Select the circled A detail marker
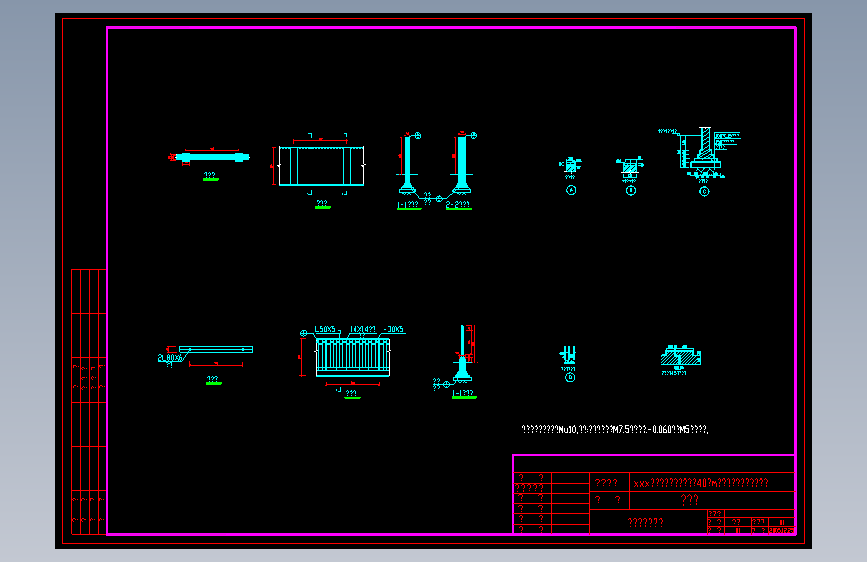Viewport: 867px width, 562px height. pyautogui.click(x=571, y=190)
